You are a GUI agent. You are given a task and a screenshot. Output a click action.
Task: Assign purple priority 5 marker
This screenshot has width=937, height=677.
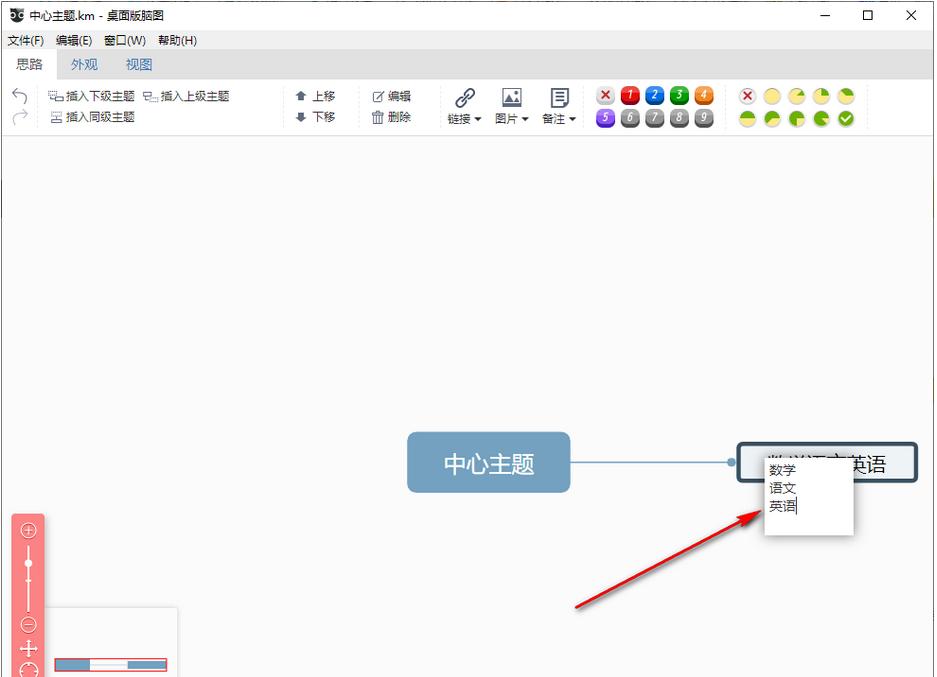pyautogui.click(x=605, y=118)
